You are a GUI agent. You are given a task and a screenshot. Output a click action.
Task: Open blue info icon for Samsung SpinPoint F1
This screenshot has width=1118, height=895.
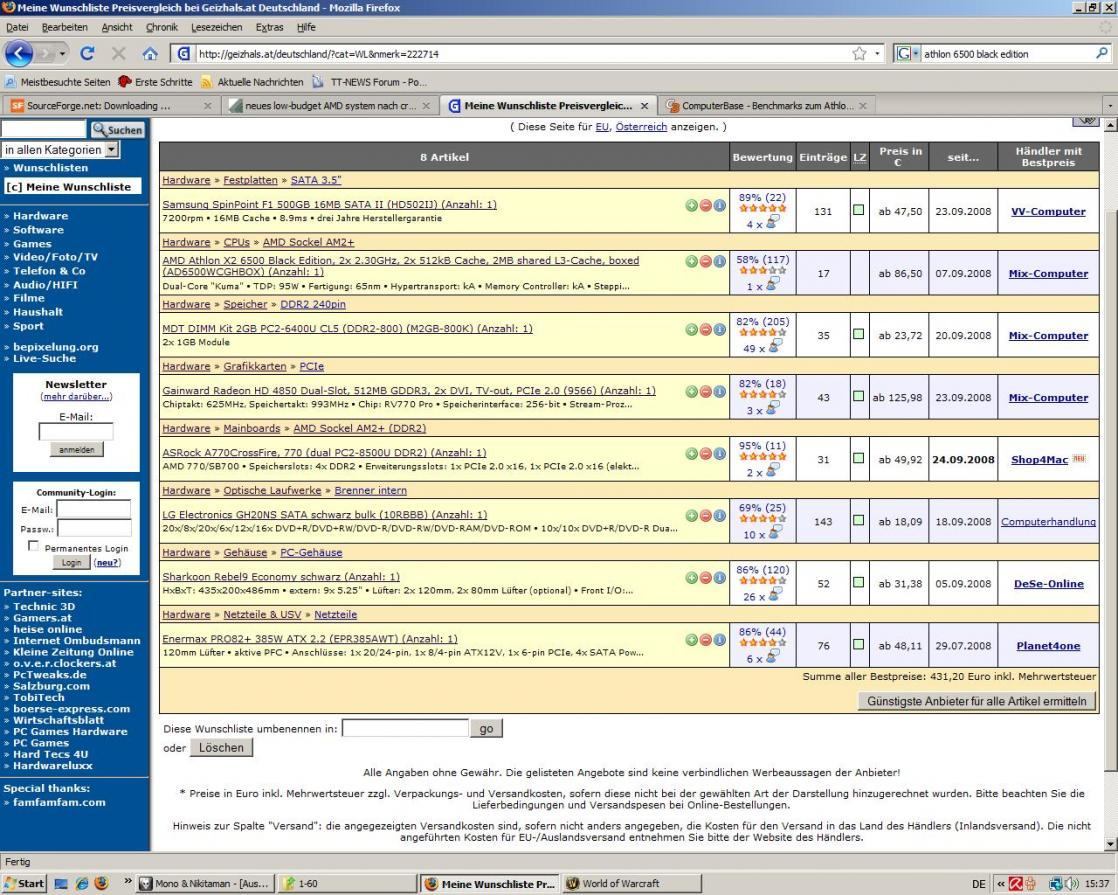click(719, 205)
